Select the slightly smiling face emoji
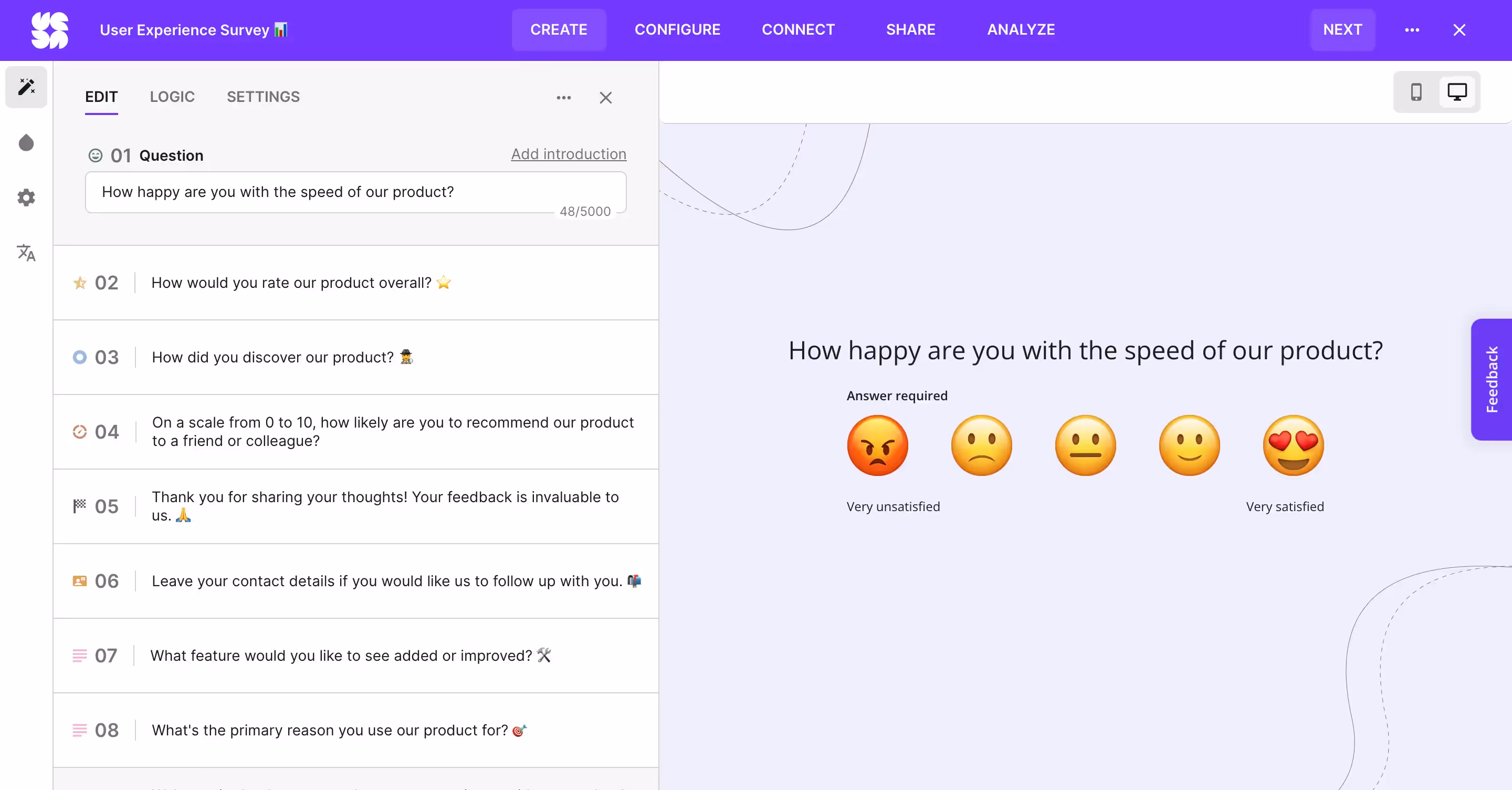Screen dimensions: 1512x790 tap(1189, 446)
